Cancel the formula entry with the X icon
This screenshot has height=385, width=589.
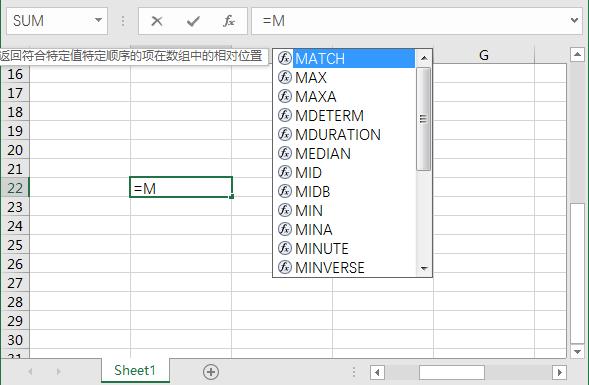click(x=157, y=21)
